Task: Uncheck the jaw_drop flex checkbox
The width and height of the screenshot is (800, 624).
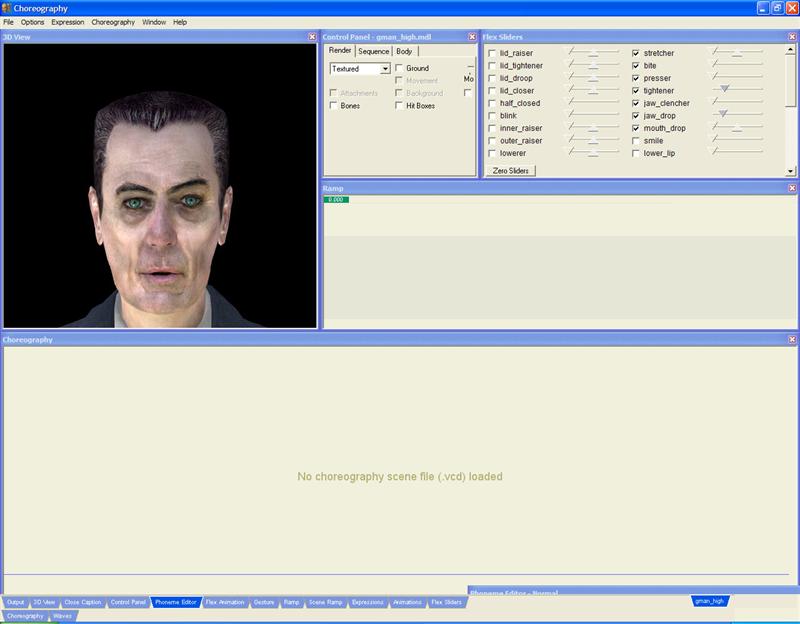Action: coord(637,116)
